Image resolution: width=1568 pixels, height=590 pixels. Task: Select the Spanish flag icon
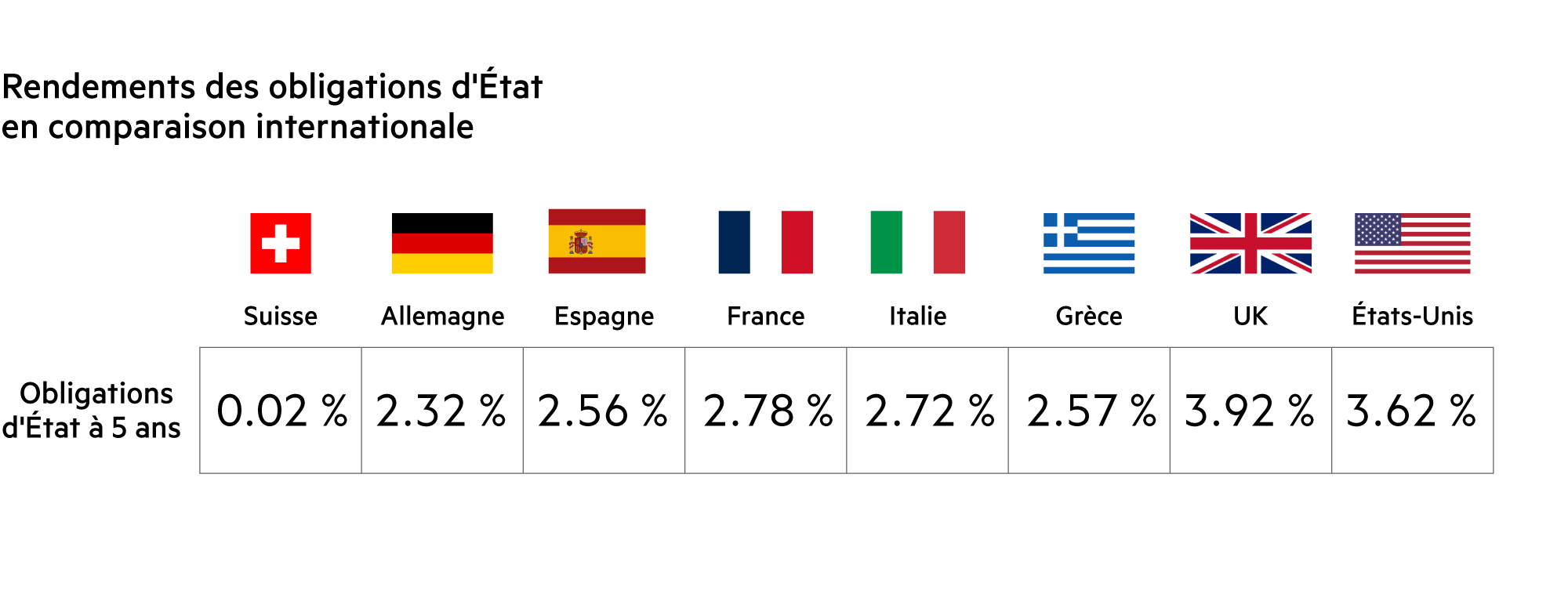(x=597, y=241)
